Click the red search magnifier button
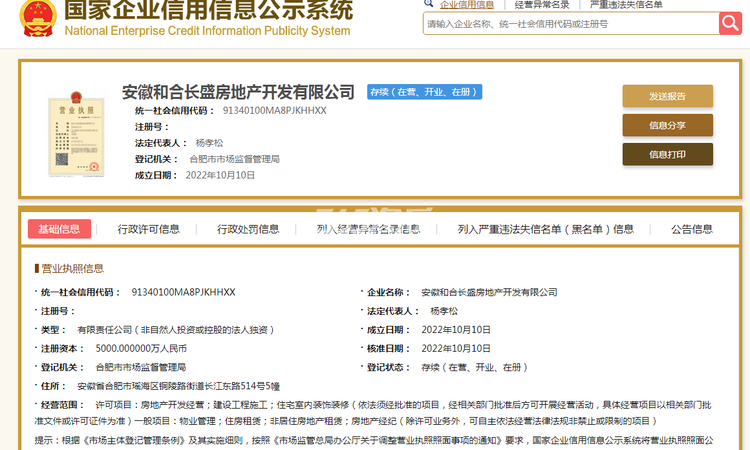Viewport: 750px width, 450px height. (730, 22)
